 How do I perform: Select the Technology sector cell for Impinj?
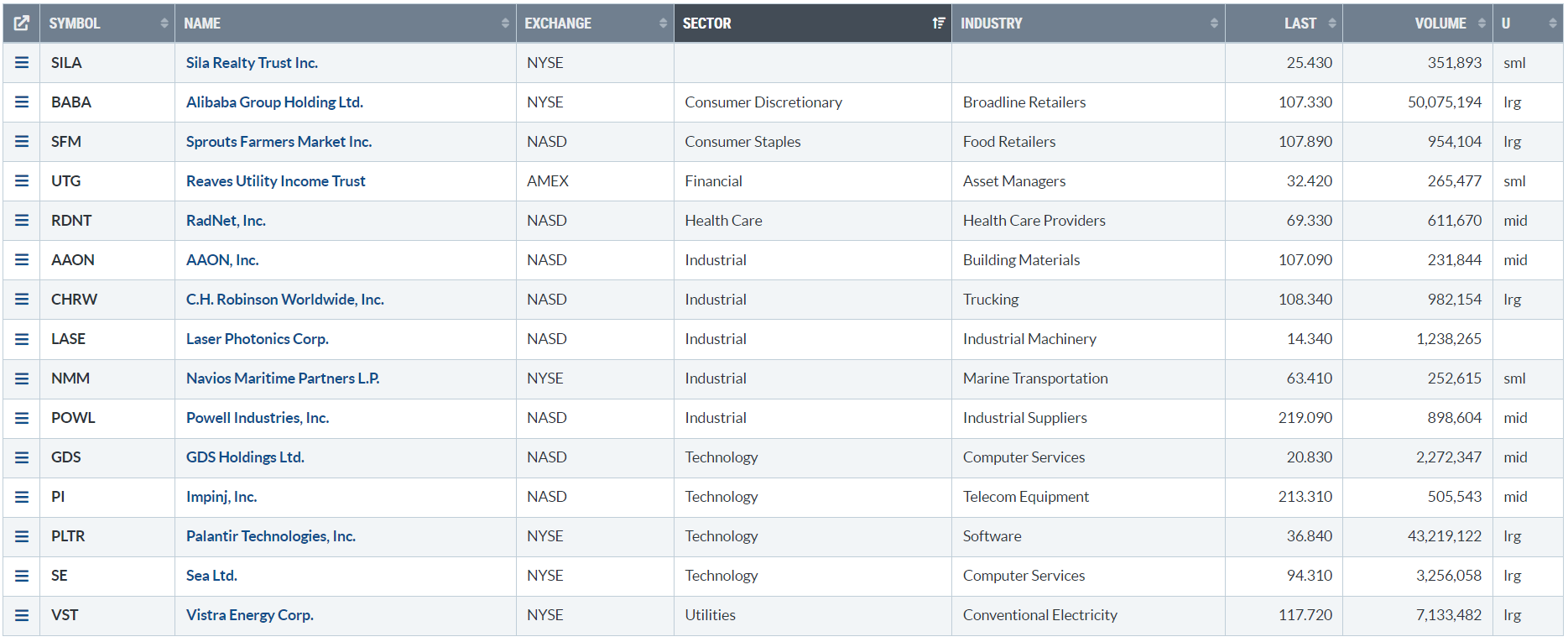pyautogui.click(x=721, y=497)
